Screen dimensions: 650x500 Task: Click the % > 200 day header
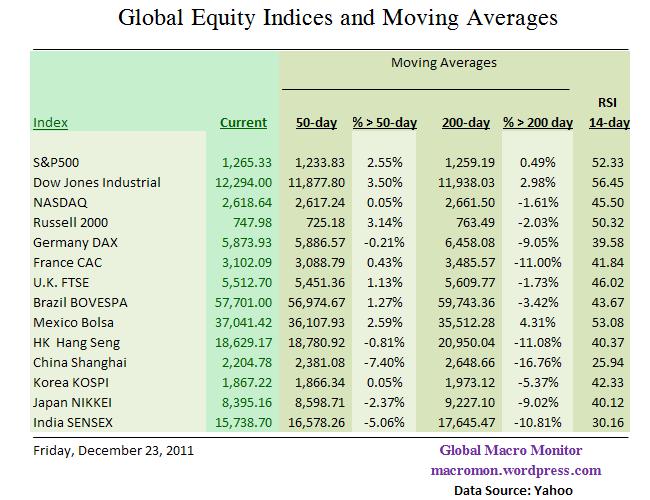point(537,123)
